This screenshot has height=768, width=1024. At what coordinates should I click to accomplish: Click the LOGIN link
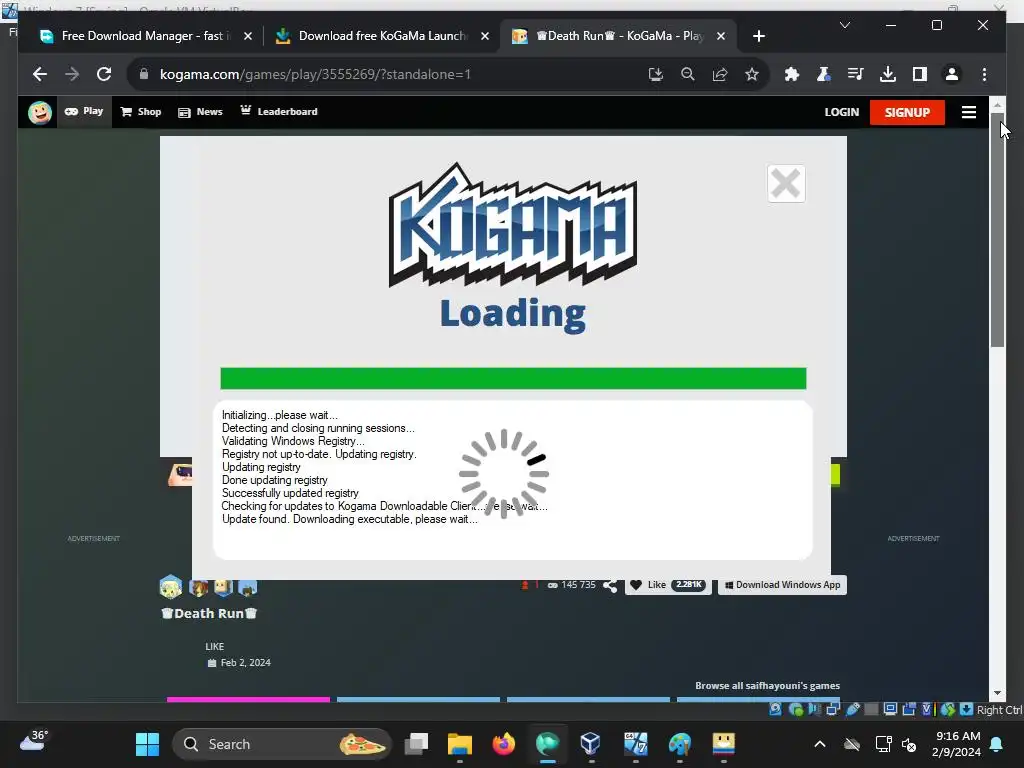(x=841, y=112)
